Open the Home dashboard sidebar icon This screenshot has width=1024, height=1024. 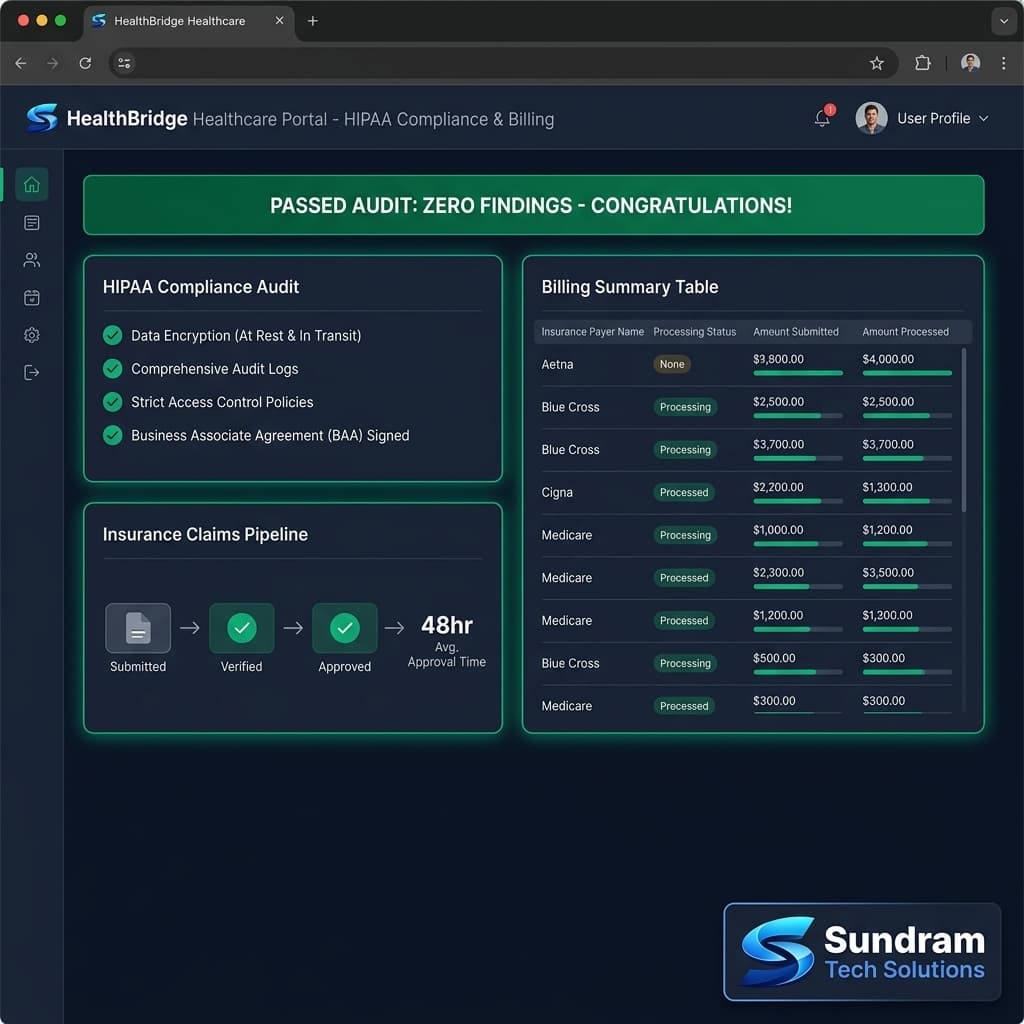[31, 185]
